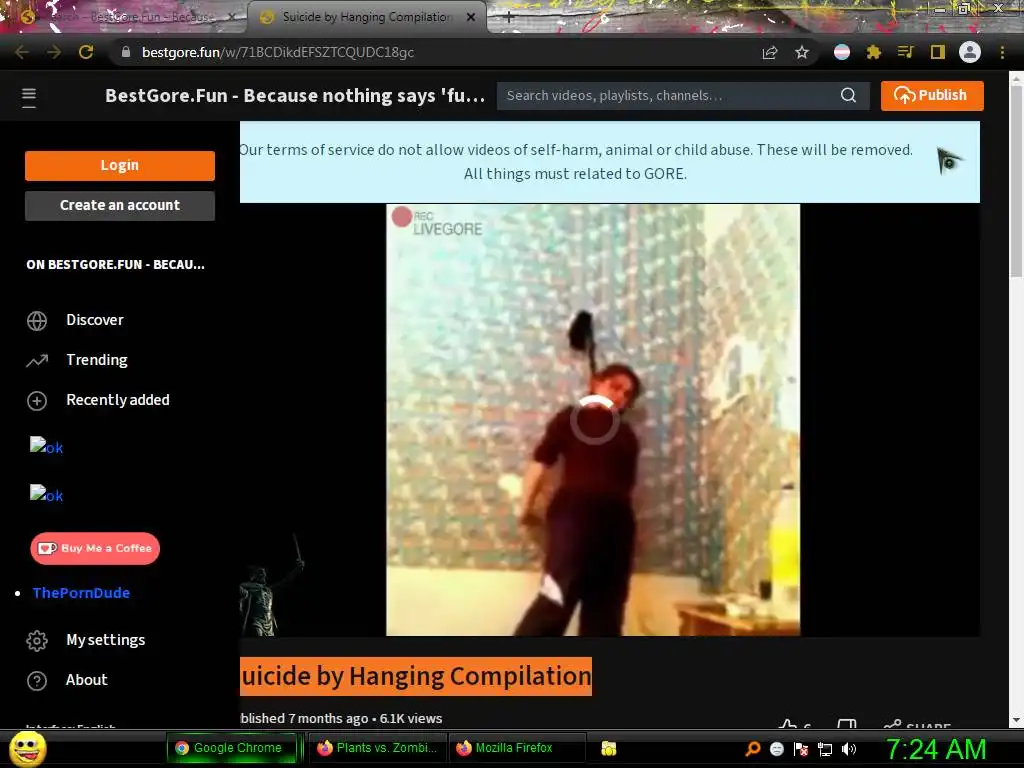
Task: Click the first broken 'ok' image link
Action: point(46,447)
